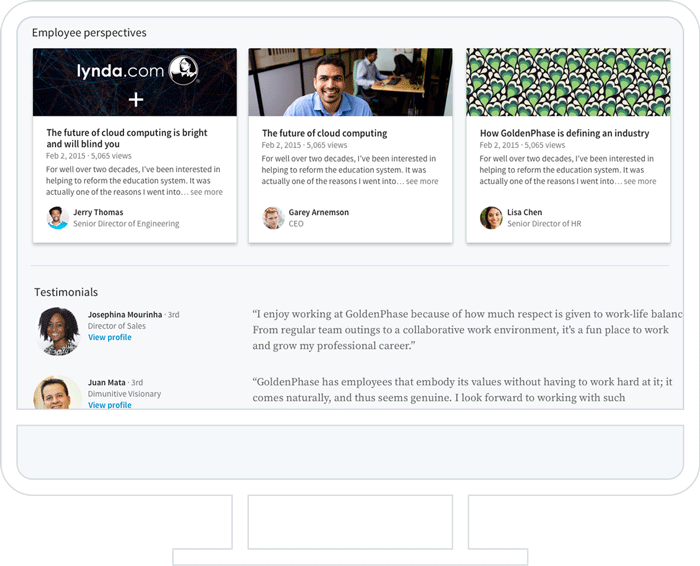Expand 'see more' in Jerry Thomas's article
The image size is (700, 566).
[206, 192]
